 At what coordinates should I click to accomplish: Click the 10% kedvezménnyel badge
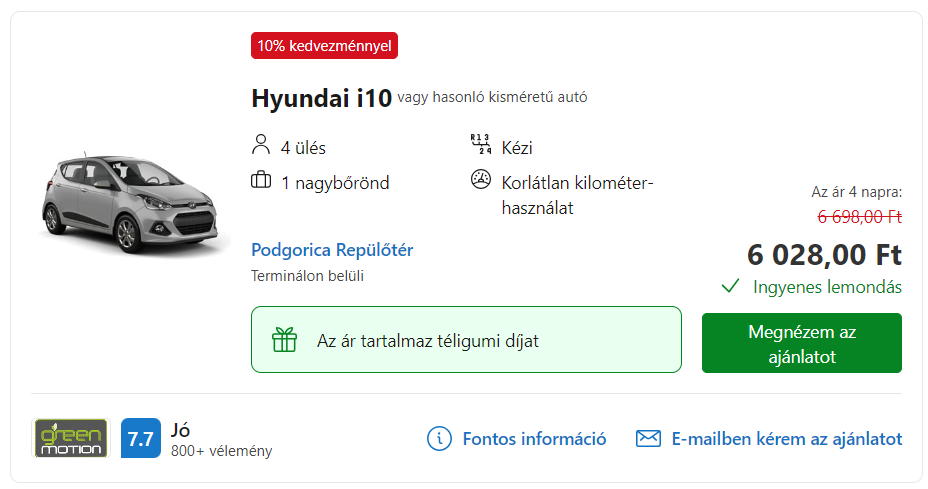324,46
